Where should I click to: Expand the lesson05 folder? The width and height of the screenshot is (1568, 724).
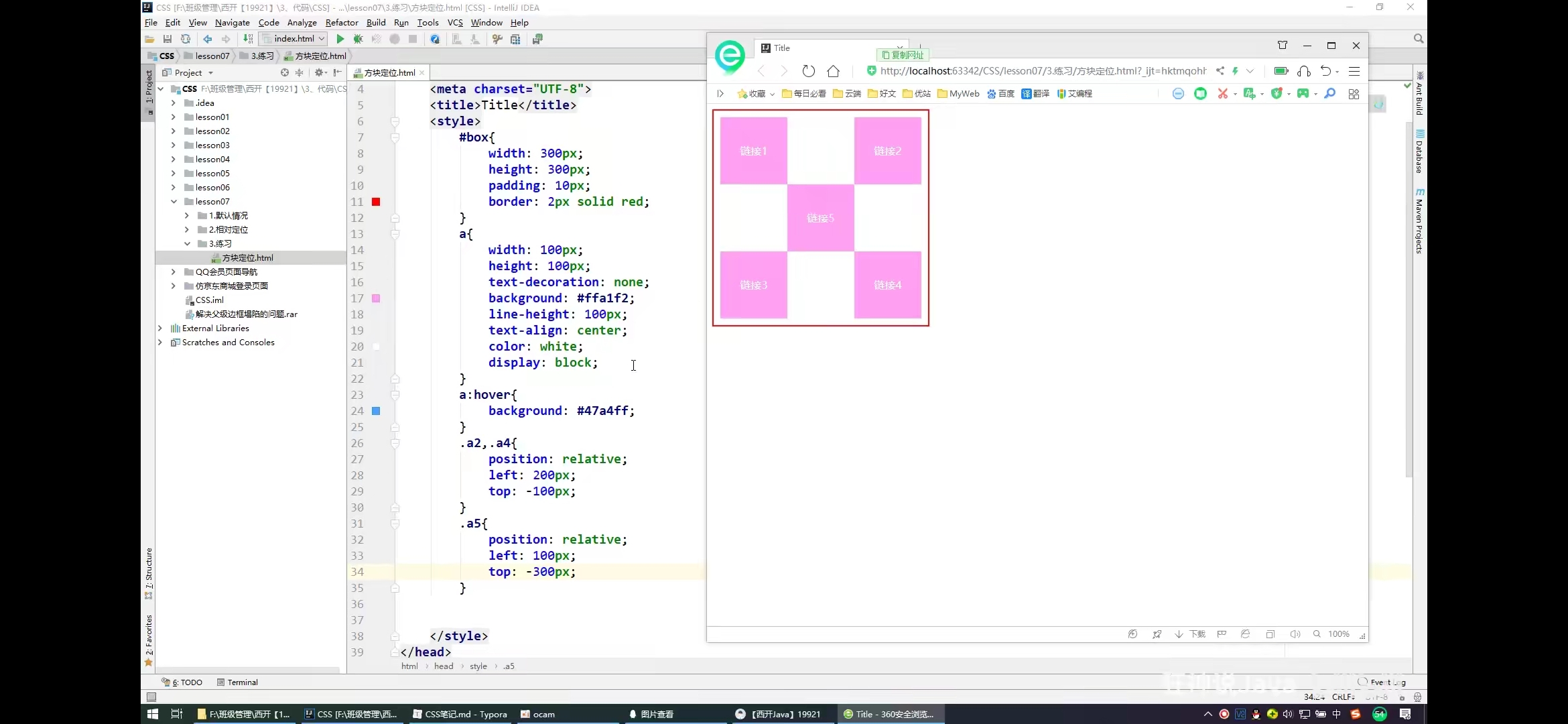coord(173,173)
